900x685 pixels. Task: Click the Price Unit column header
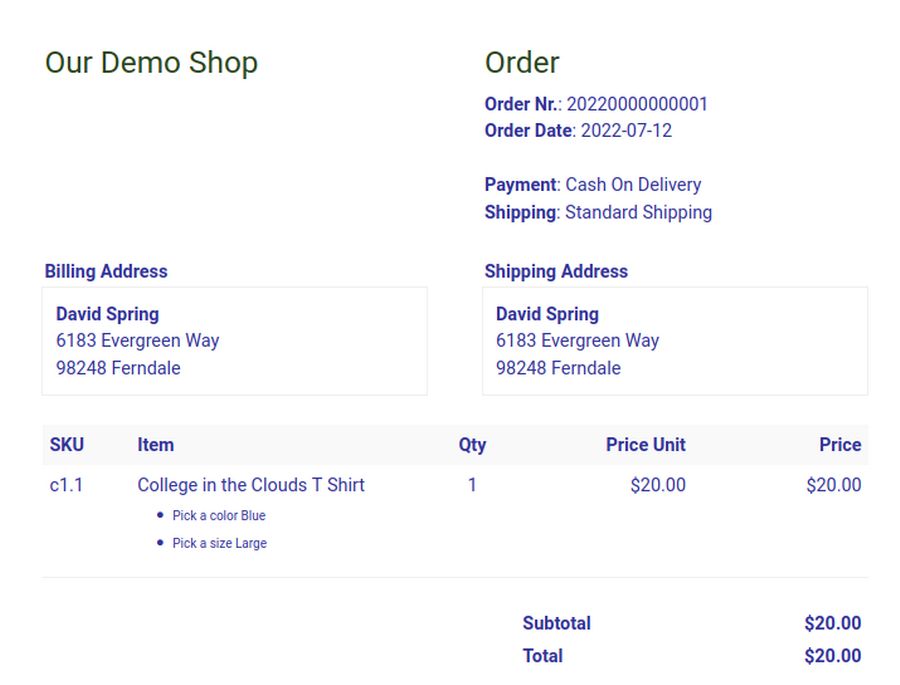[645, 445]
